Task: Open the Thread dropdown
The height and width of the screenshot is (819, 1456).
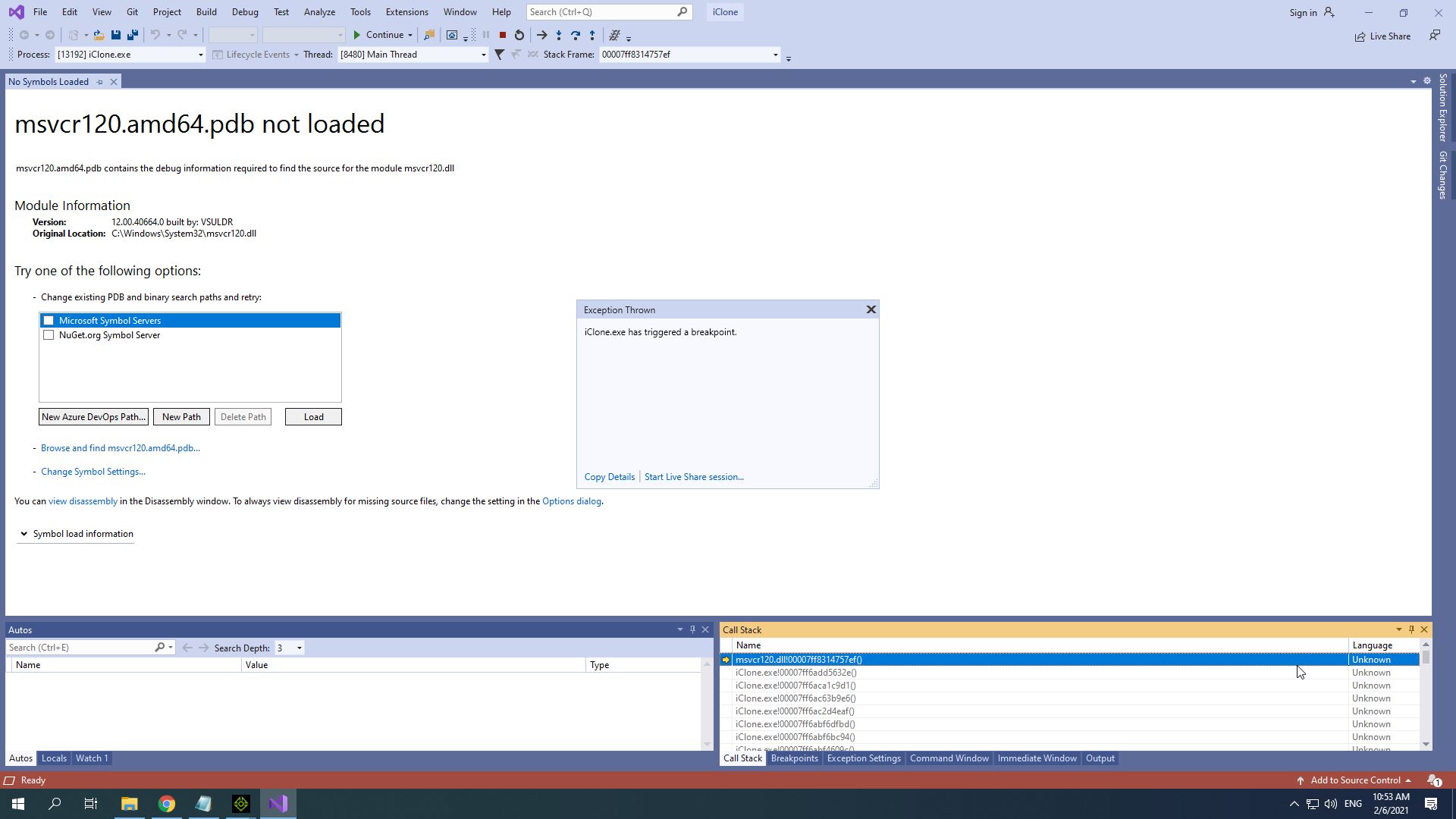Action: coord(483,55)
